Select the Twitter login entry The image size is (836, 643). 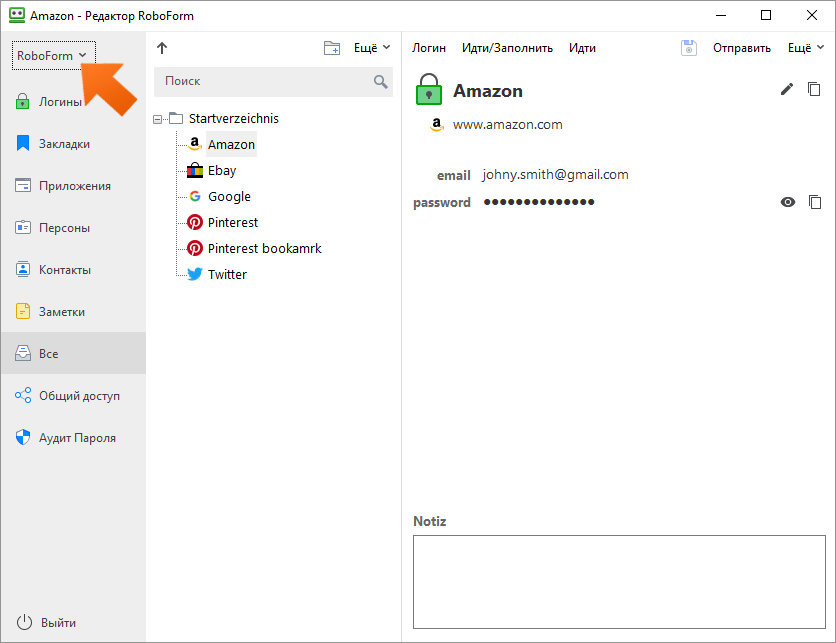(x=227, y=275)
